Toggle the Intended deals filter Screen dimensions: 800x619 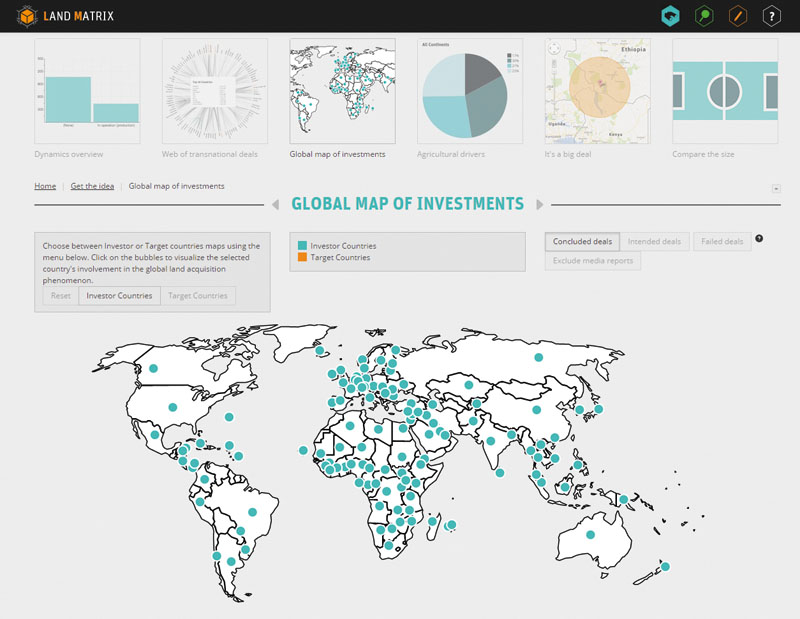coord(655,242)
